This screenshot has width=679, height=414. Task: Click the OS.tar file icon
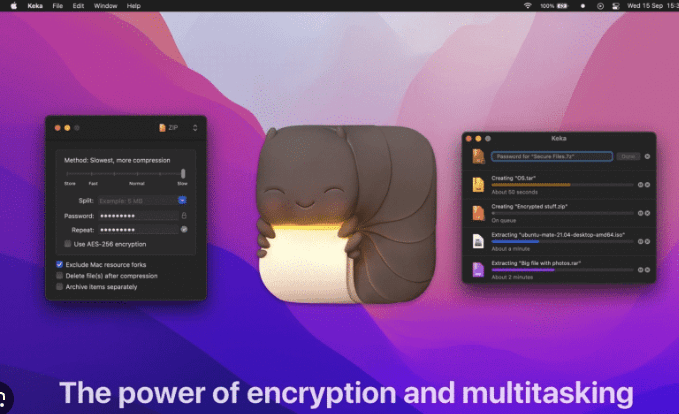[x=478, y=184]
